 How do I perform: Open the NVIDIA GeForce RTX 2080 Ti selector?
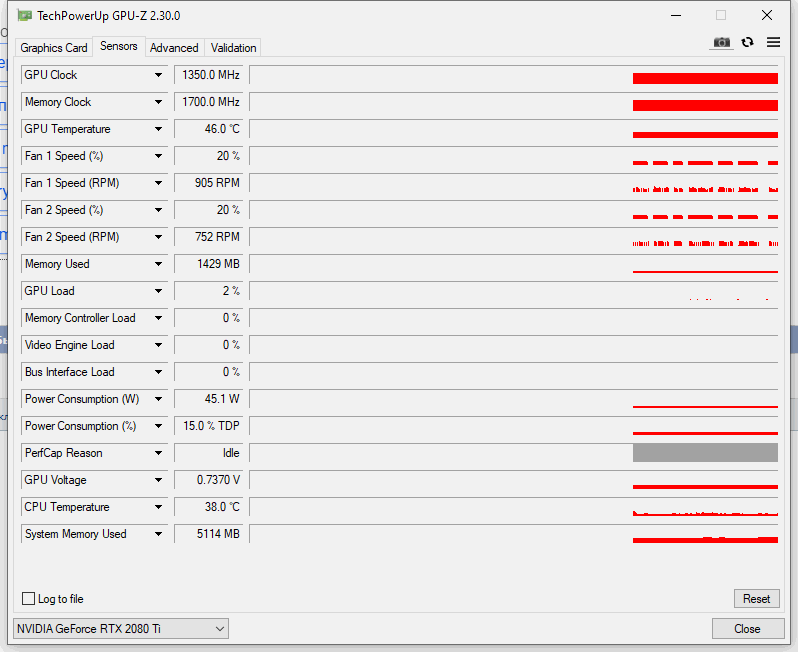pyautogui.click(x=121, y=629)
